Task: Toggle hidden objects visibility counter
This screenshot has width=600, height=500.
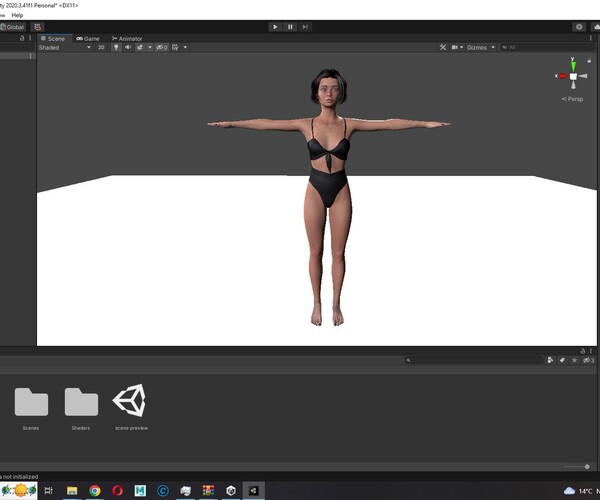Action: pyautogui.click(x=161, y=47)
